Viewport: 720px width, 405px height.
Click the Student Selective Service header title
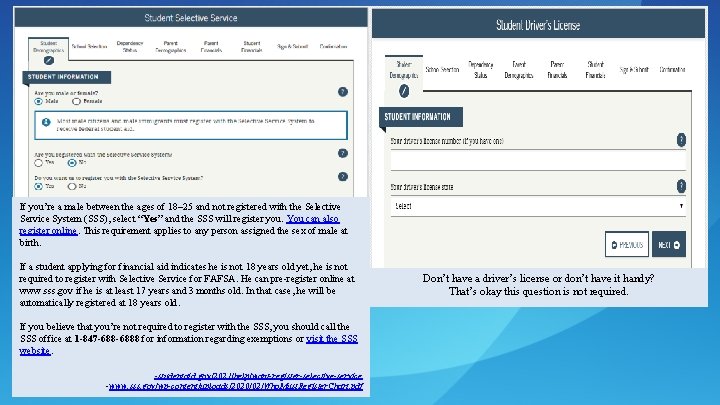click(191, 18)
